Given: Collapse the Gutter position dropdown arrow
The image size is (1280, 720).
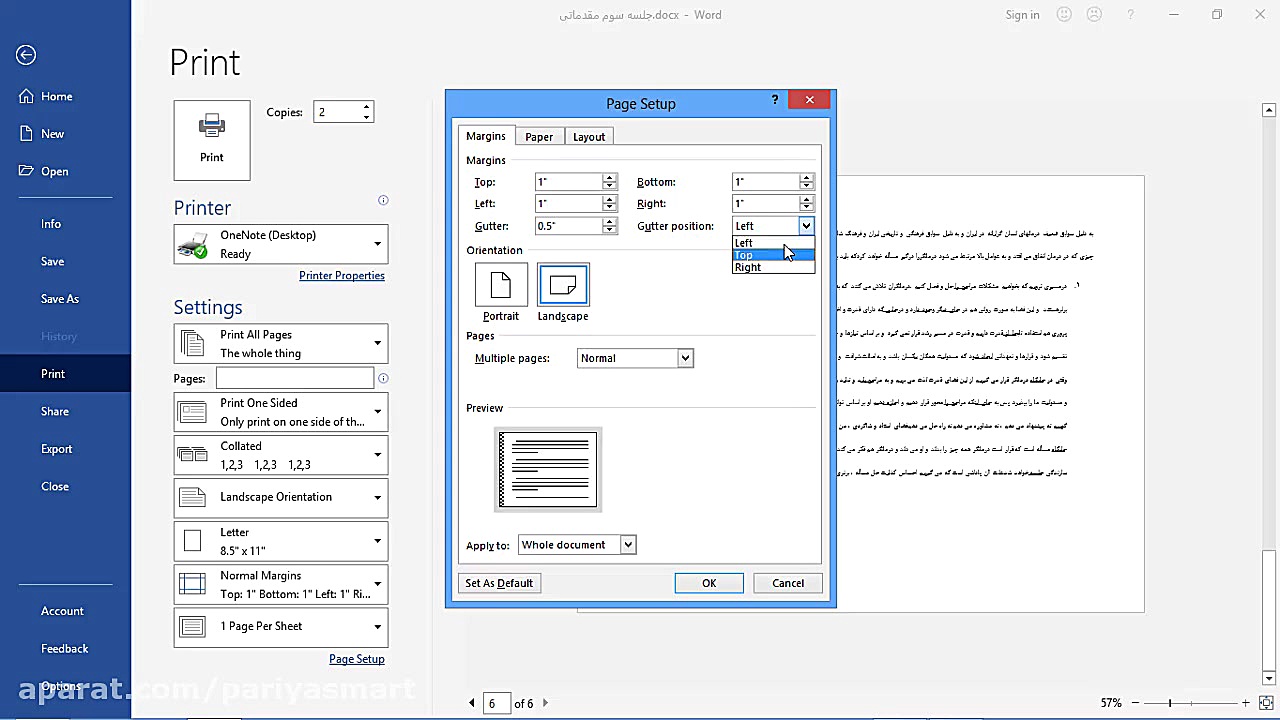Looking at the screenshot, I should pyautogui.click(x=806, y=226).
